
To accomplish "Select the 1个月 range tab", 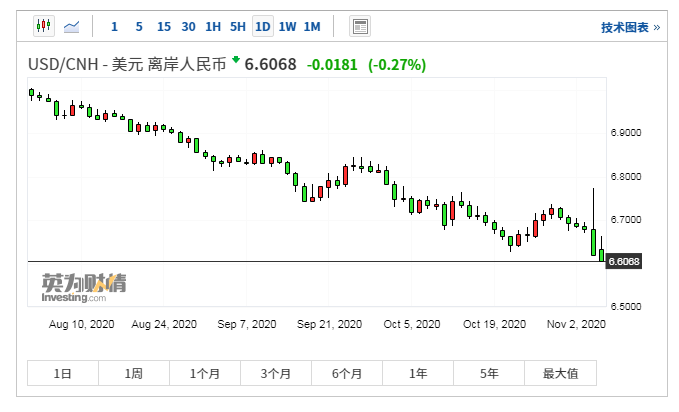I will point(204,373).
